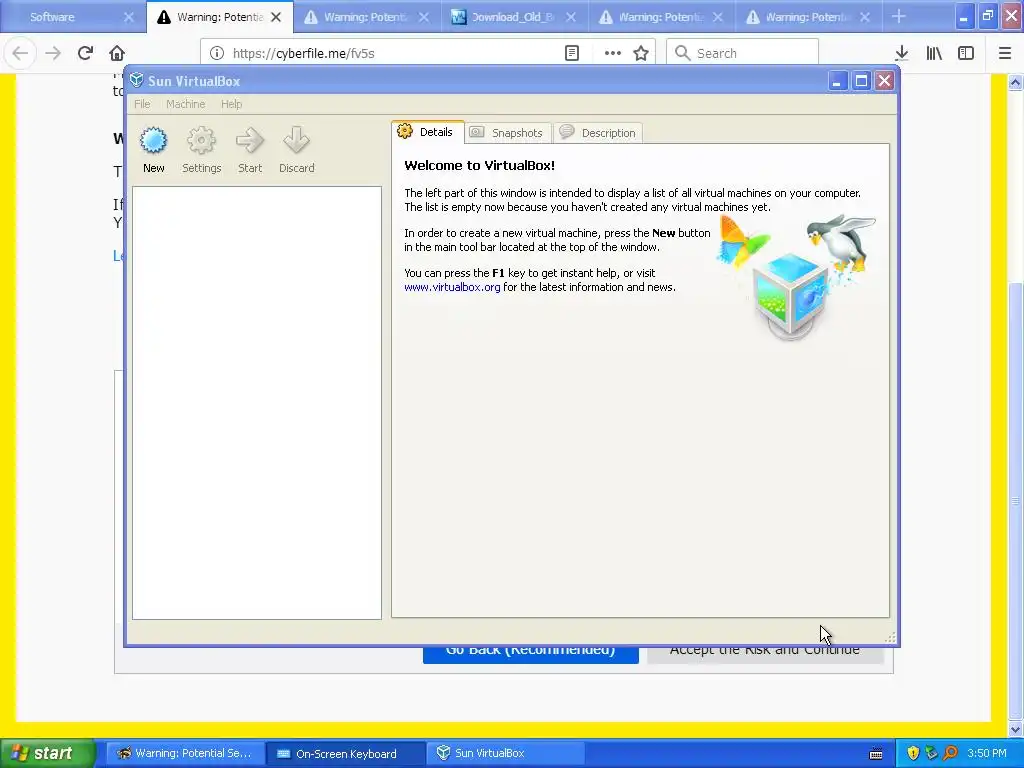
Task: Open the File menu in VirtualBox
Action: click(x=142, y=104)
